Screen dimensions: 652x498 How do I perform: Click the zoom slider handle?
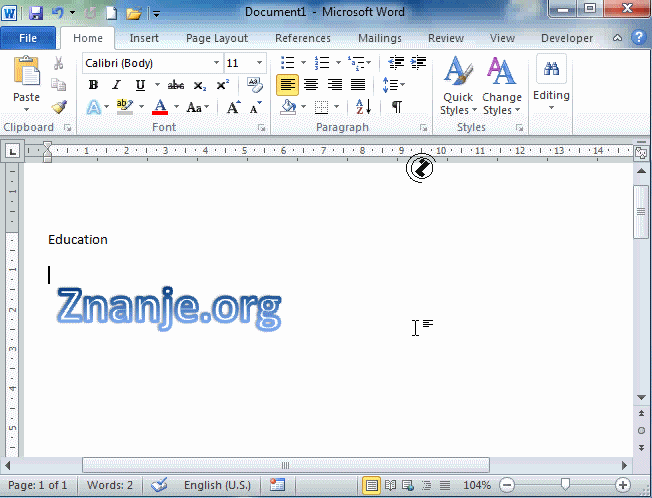tap(566, 485)
